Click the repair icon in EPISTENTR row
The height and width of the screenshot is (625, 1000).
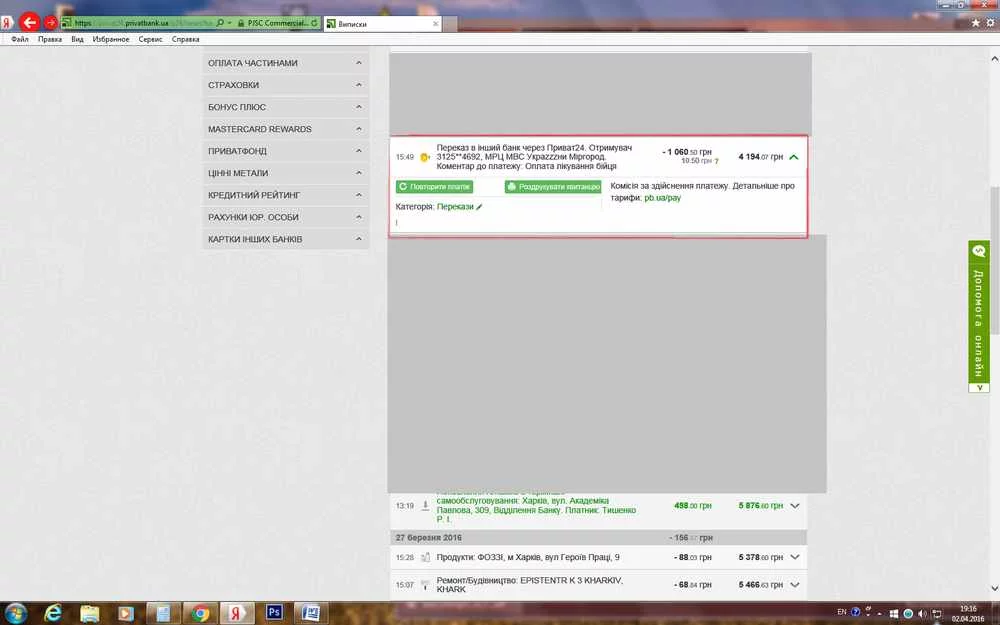coord(425,585)
